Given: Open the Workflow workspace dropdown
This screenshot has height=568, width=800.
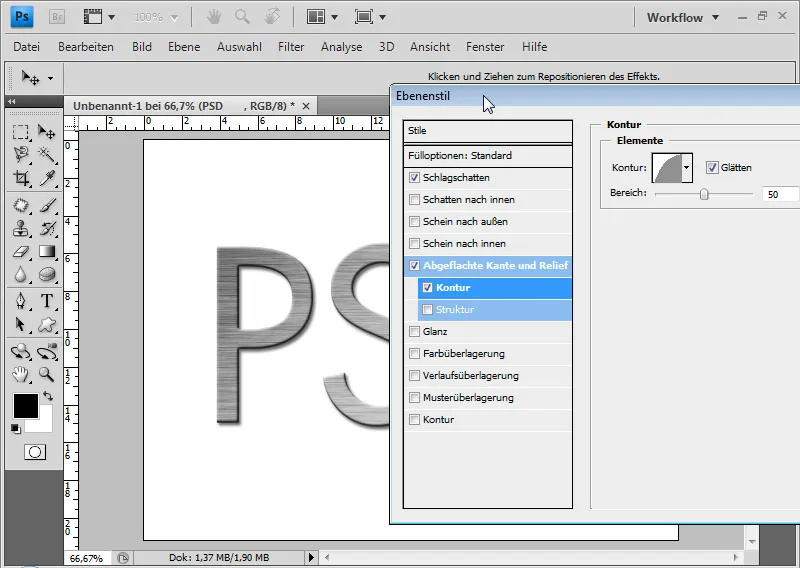Looking at the screenshot, I should tap(683, 17).
